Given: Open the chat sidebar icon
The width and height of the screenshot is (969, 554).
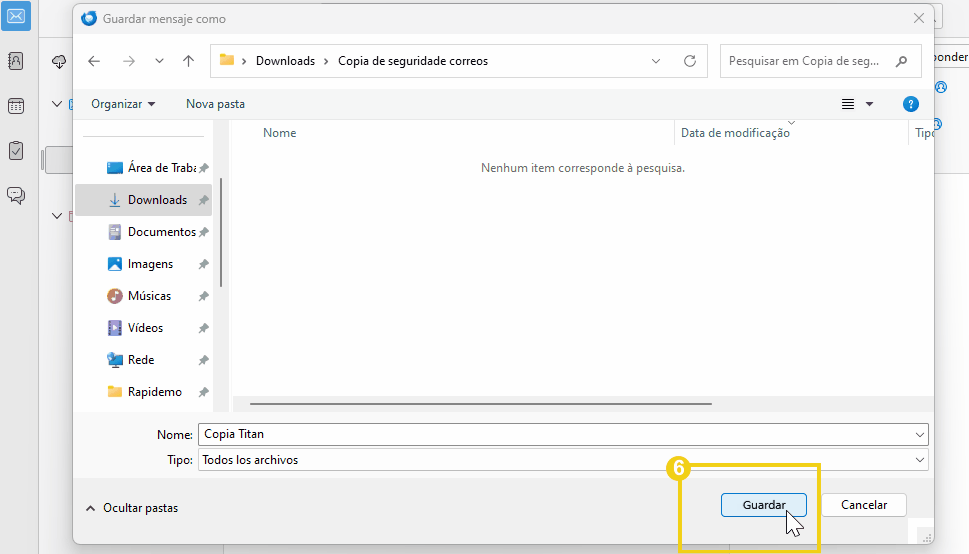Looking at the screenshot, I should pos(16,195).
